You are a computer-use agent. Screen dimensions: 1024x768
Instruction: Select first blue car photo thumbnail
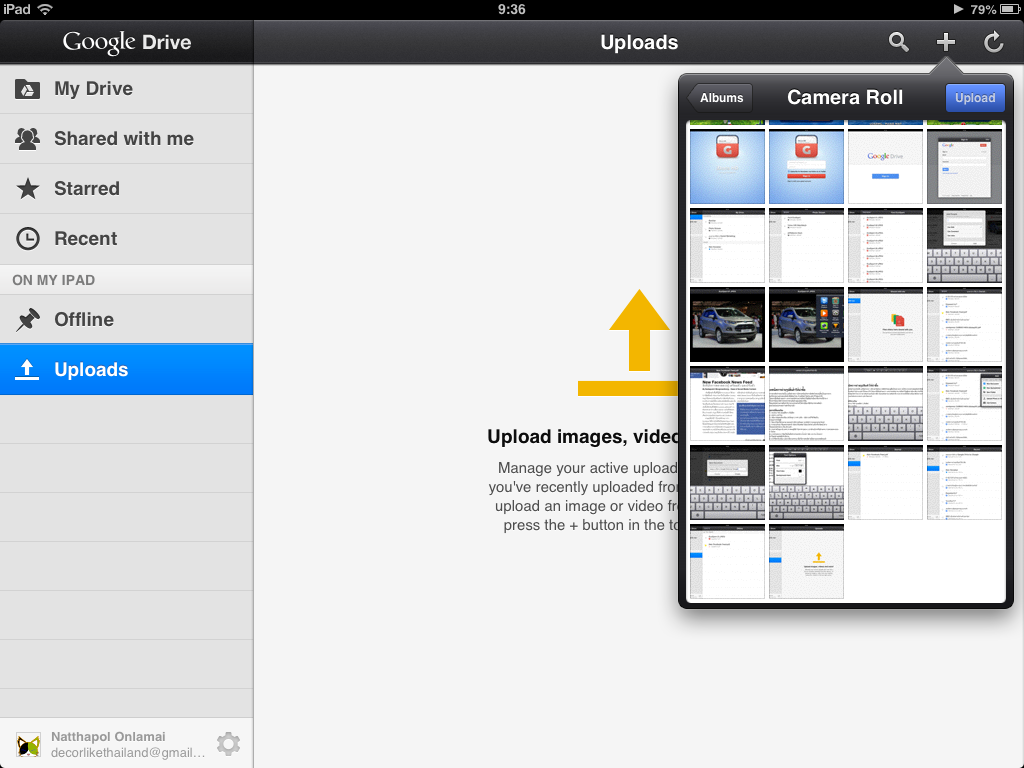727,325
